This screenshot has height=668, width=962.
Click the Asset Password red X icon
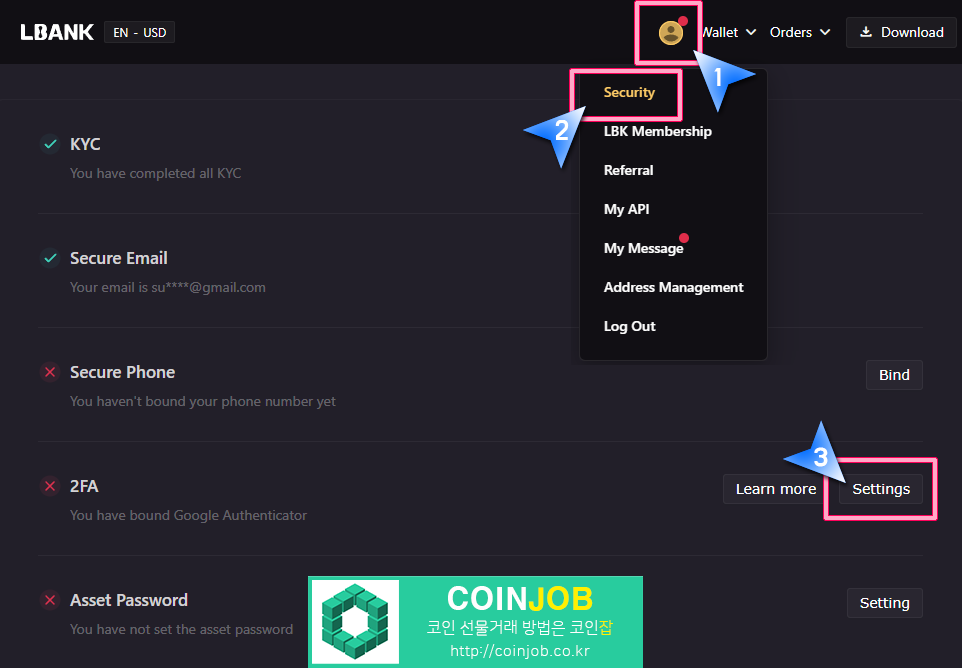50,600
